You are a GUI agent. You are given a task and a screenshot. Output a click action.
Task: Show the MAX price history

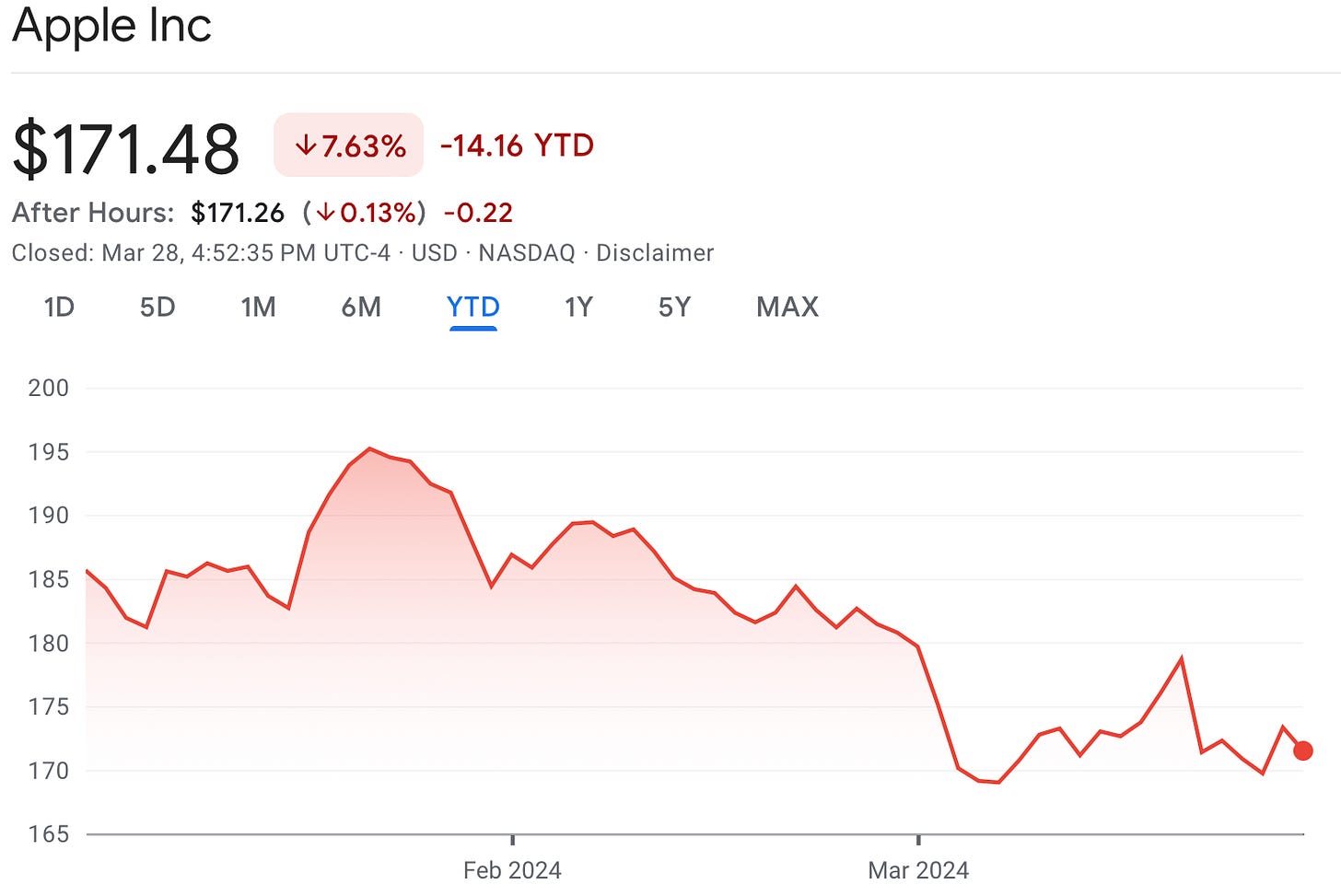pos(787,307)
